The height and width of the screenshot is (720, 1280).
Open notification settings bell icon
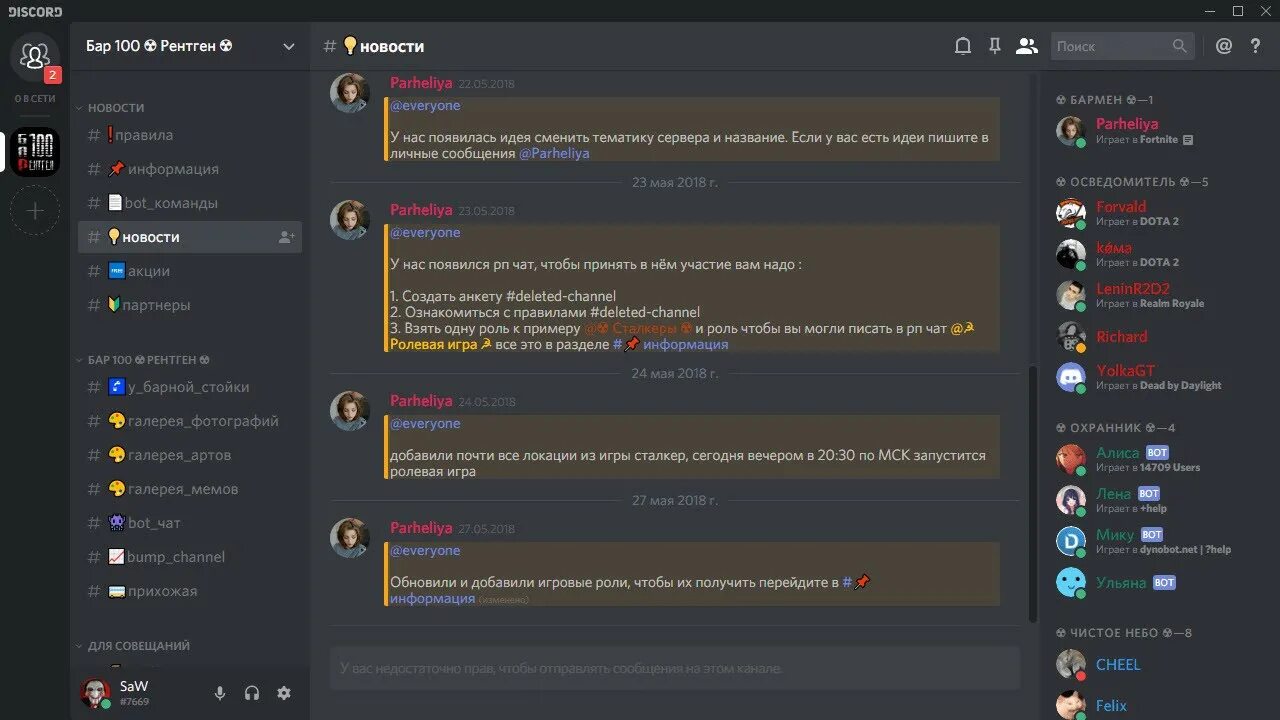pyautogui.click(x=962, y=46)
